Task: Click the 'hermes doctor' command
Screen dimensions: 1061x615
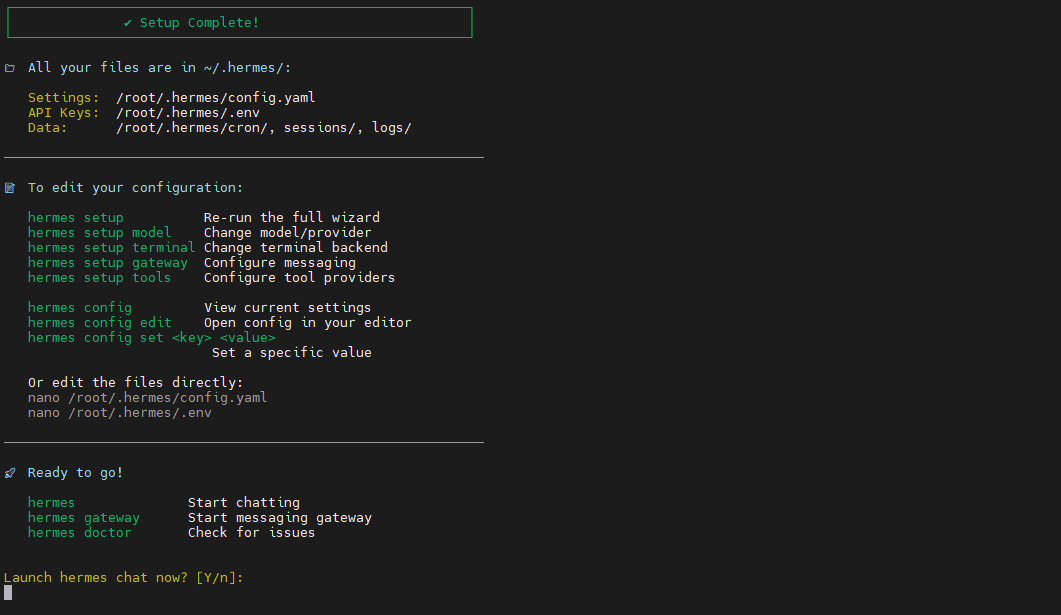Action: click(x=80, y=532)
